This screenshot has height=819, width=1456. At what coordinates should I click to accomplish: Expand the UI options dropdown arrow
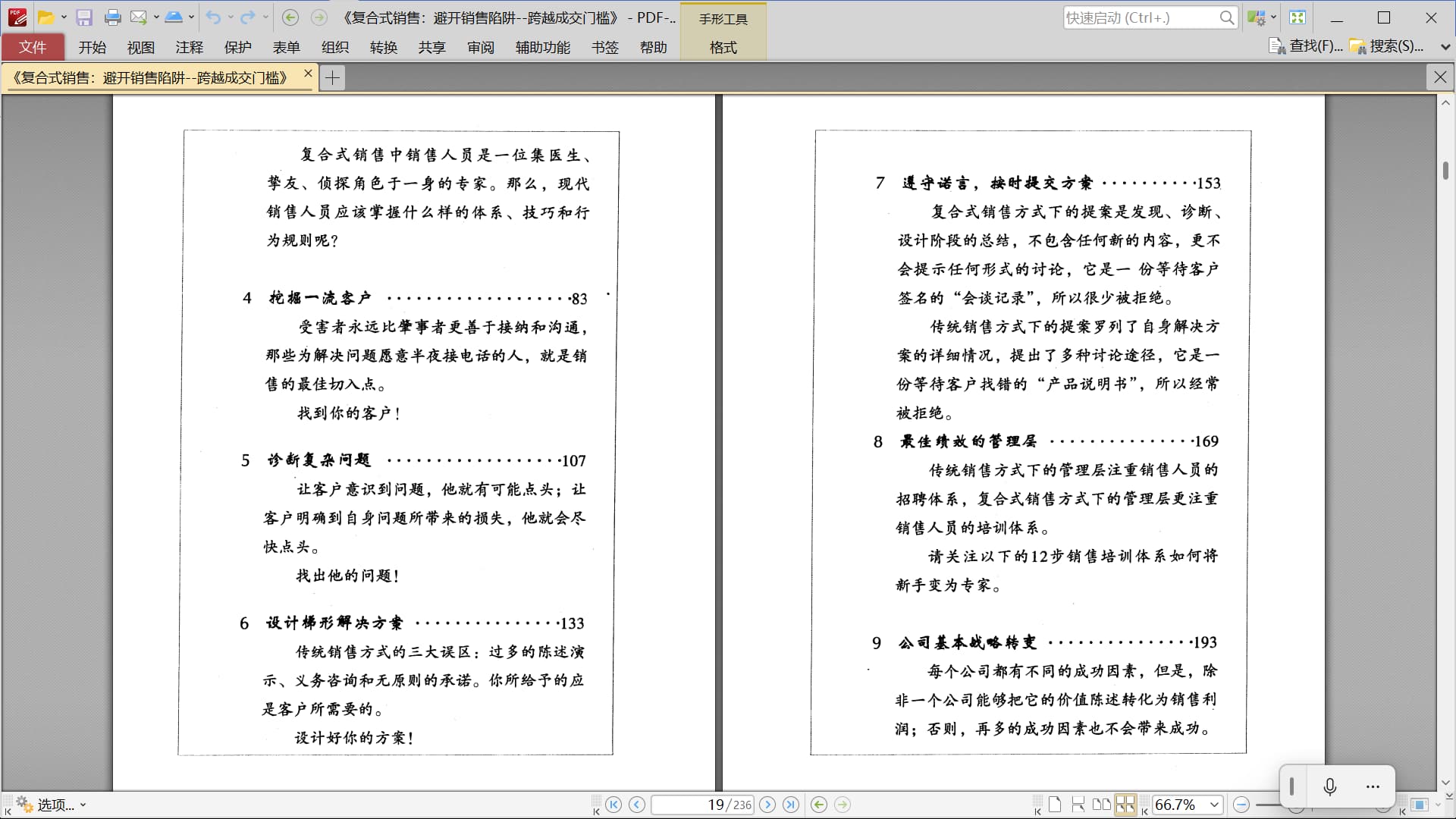[x=1273, y=17]
